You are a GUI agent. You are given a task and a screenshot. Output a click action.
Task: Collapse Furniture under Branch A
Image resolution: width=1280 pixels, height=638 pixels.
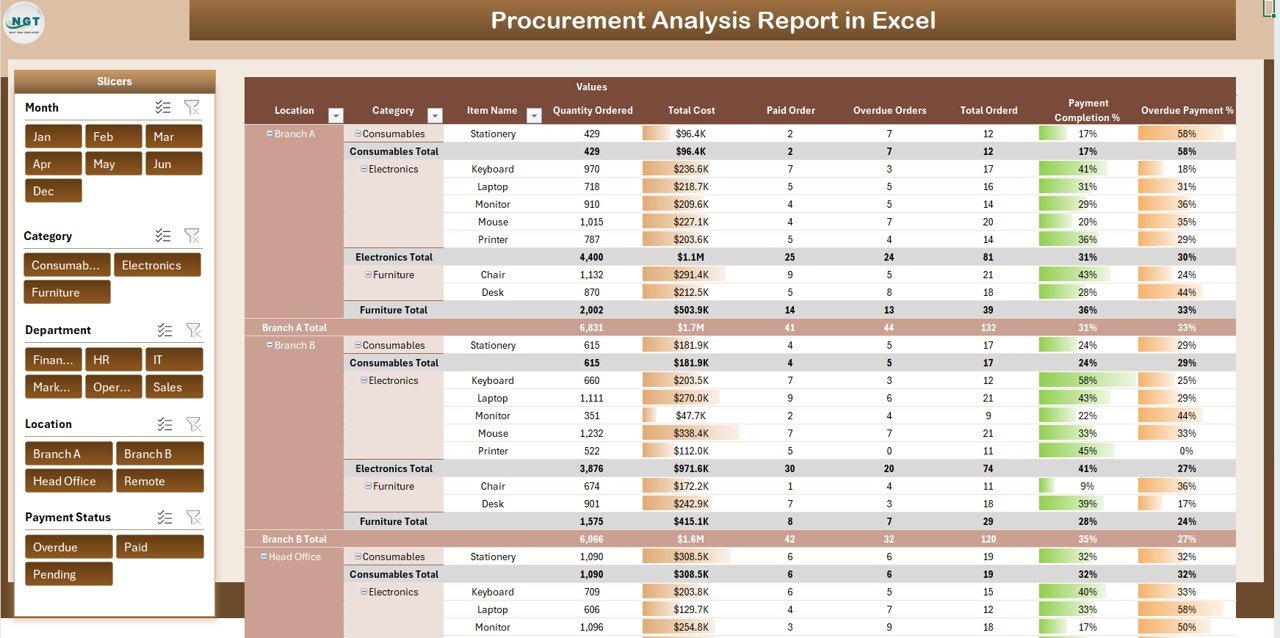368,274
